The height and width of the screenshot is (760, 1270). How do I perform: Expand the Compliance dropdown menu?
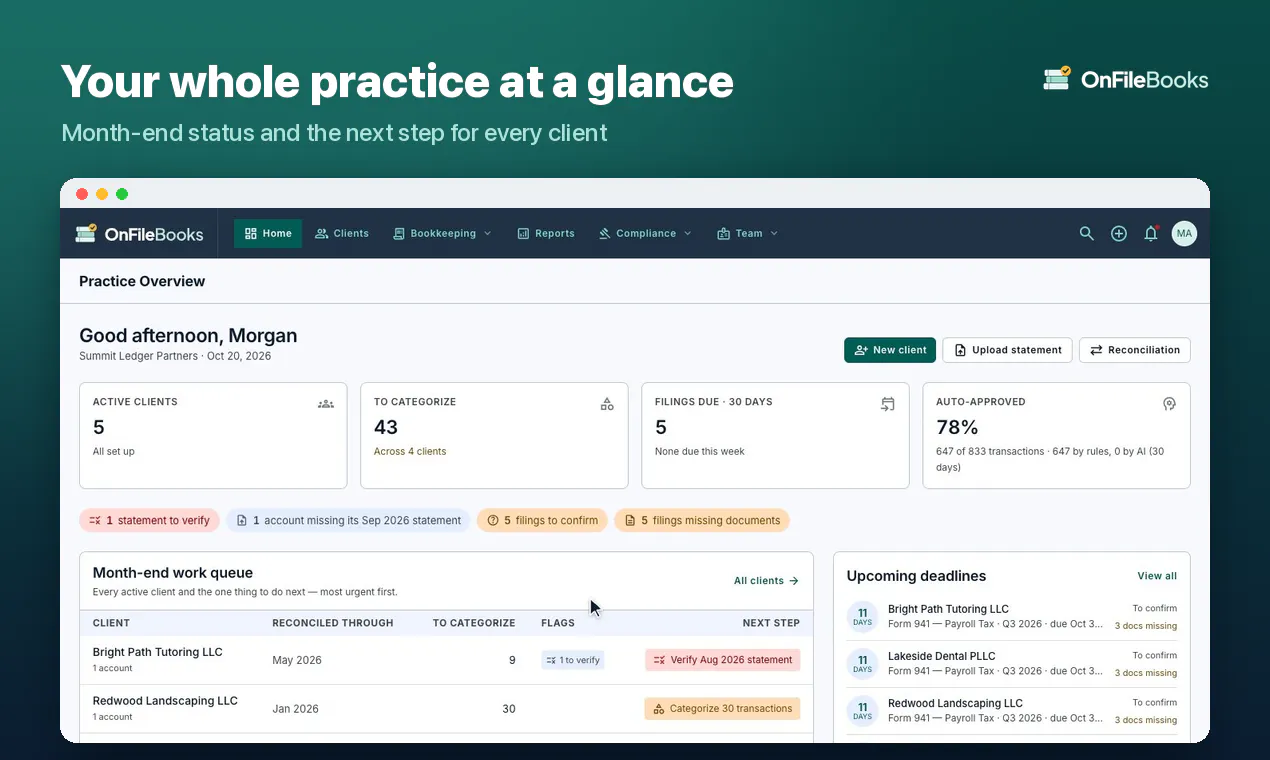tap(645, 234)
